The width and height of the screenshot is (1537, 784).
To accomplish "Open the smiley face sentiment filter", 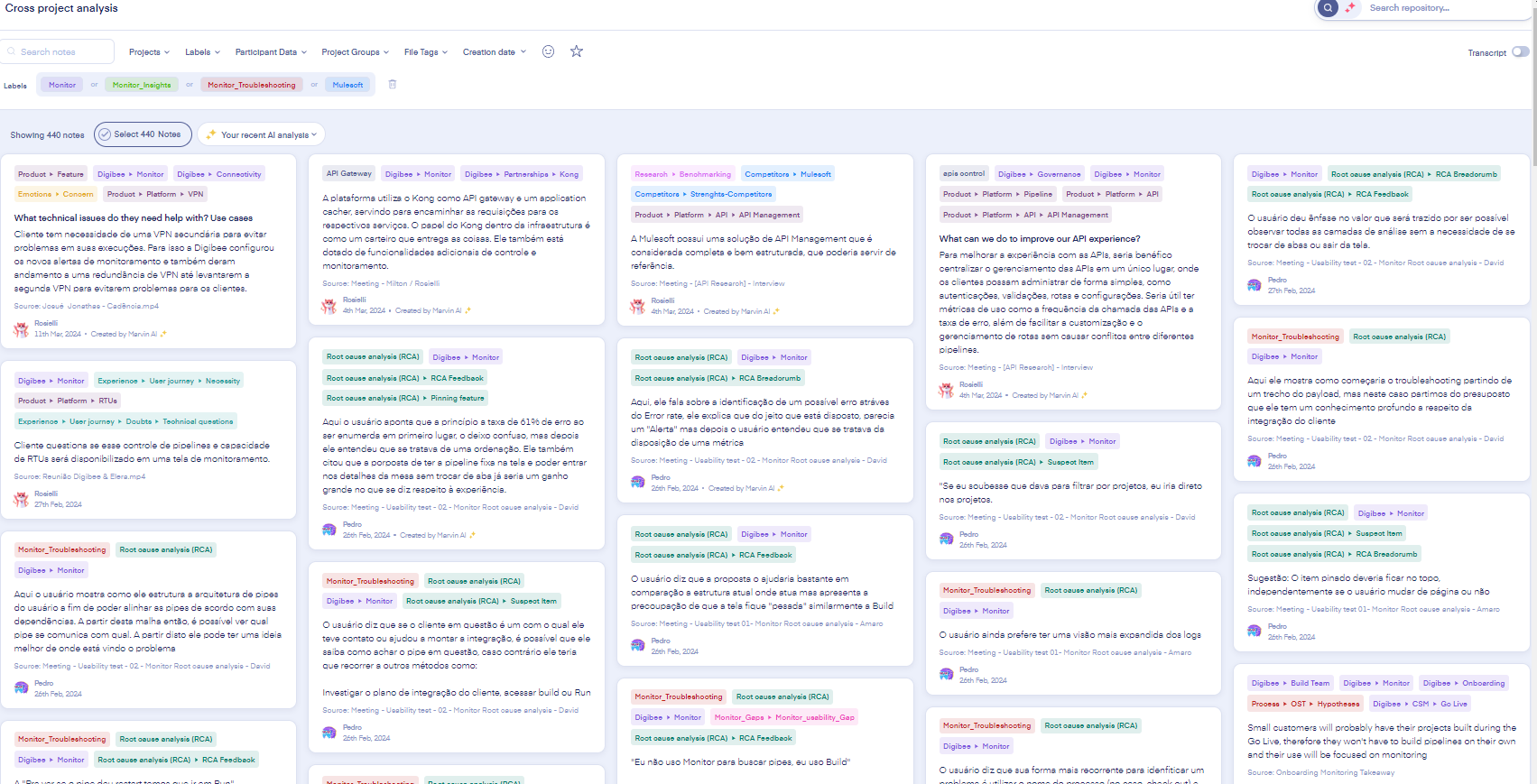I will pos(548,51).
